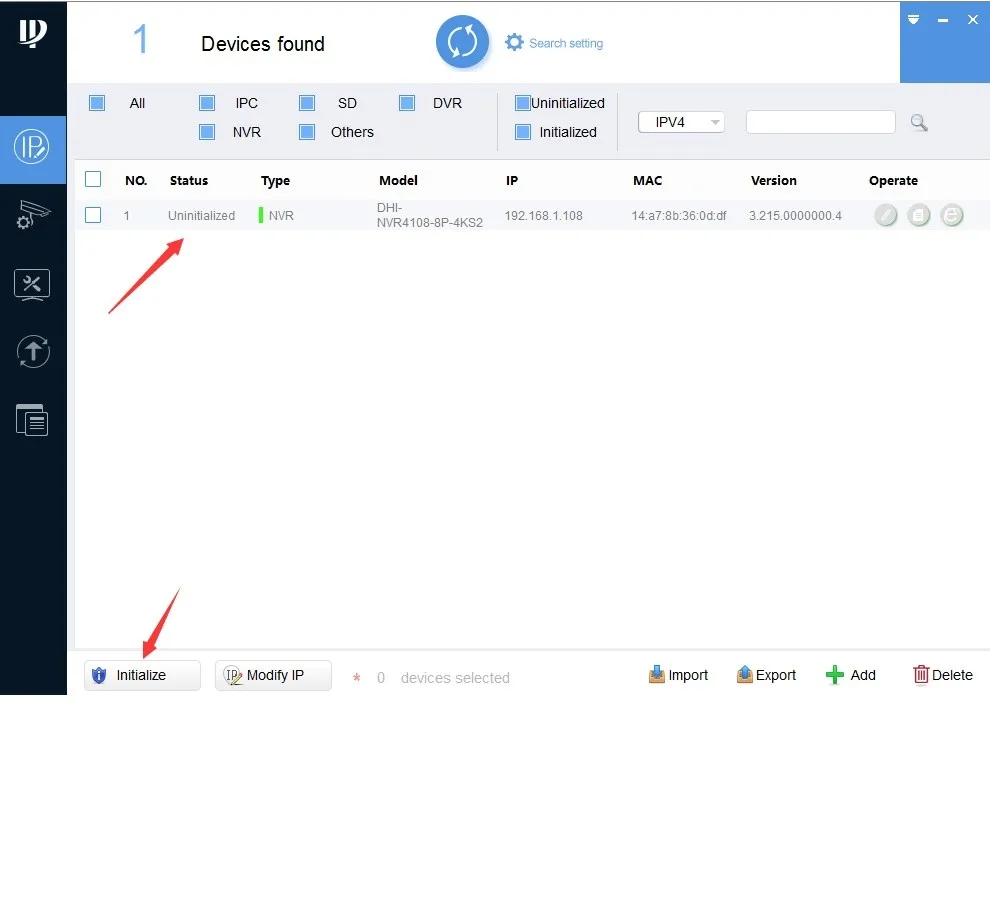Viewport: 990px width, 900px height.
Task: Open the lowest sidebar icon showing stacked pages
Action: click(x=32, y=420)
